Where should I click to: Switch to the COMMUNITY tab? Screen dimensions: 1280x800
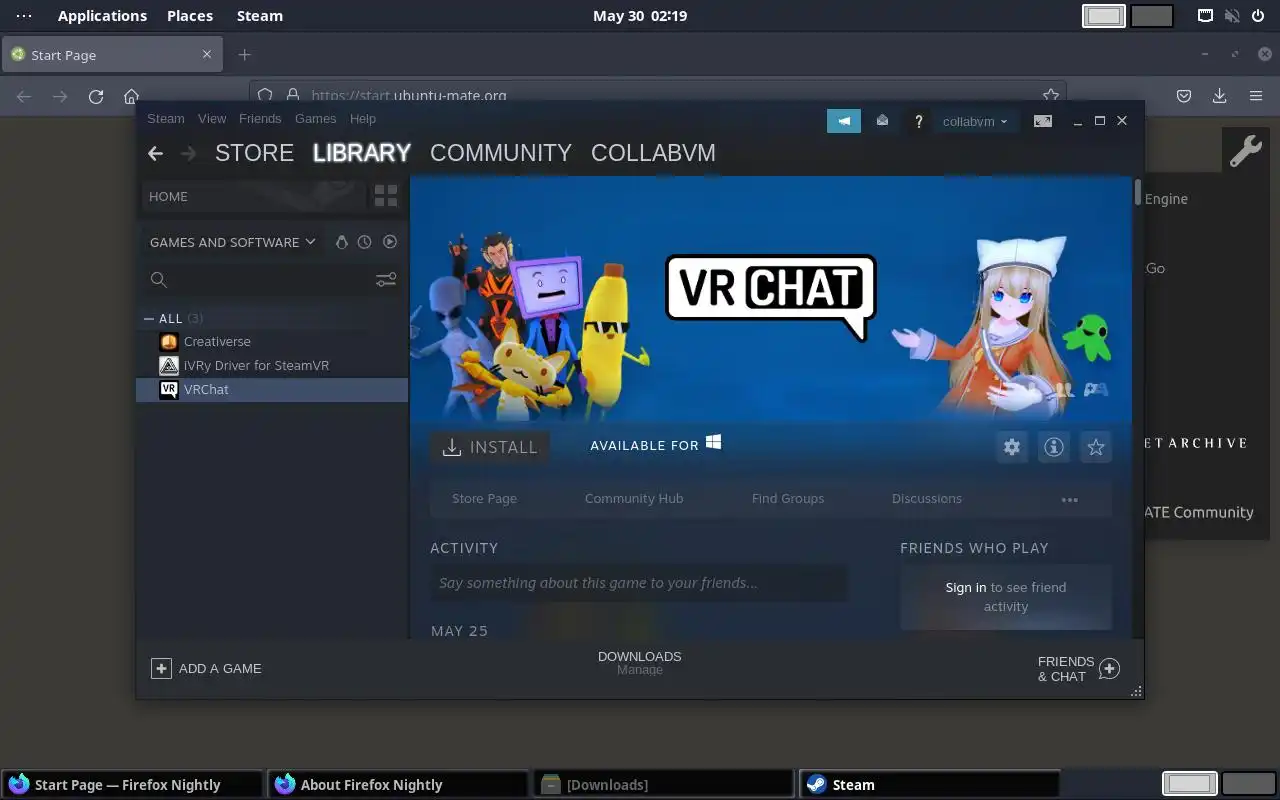click(501, 153)
